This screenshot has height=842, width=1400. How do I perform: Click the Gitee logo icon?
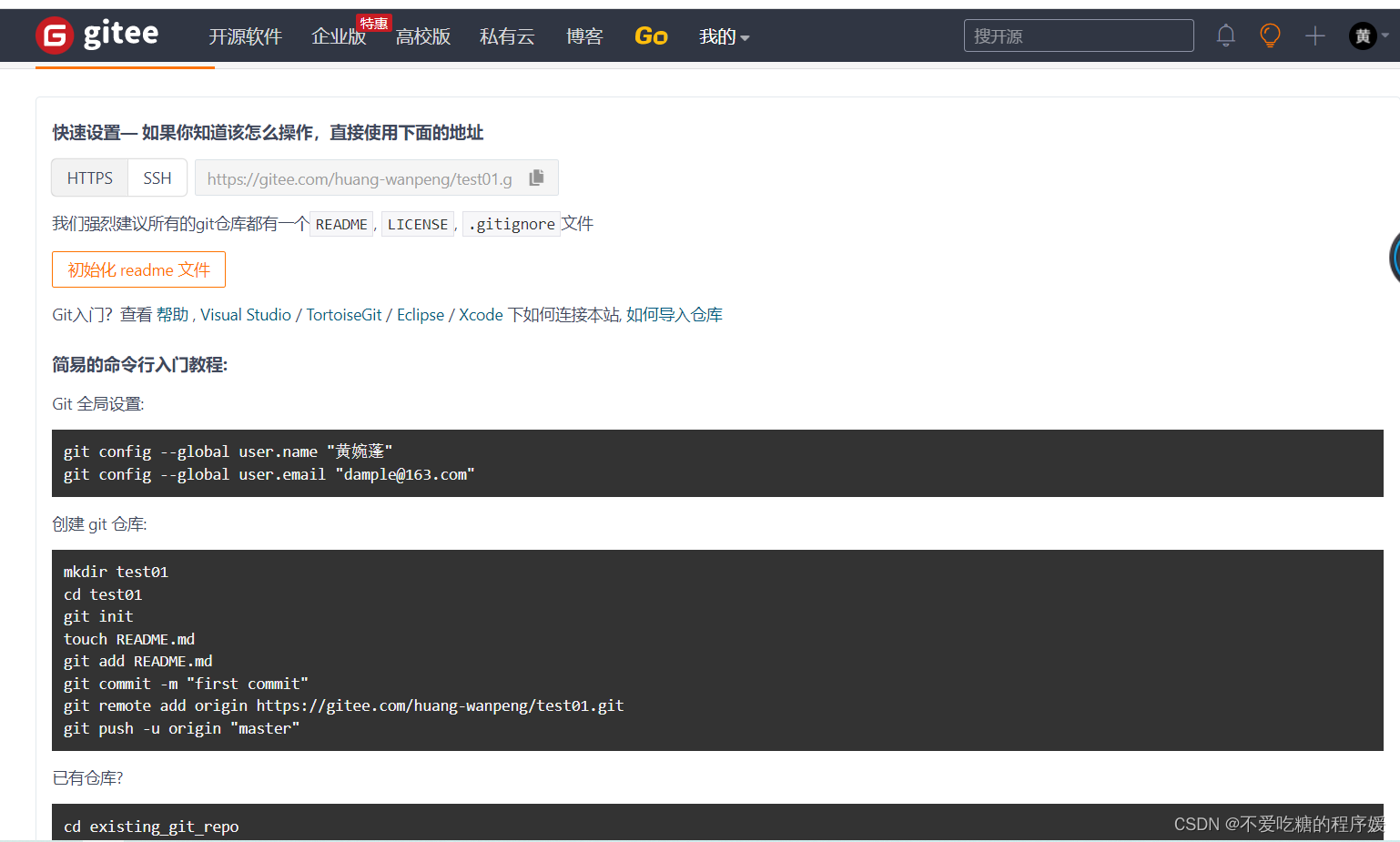[55, 36]
